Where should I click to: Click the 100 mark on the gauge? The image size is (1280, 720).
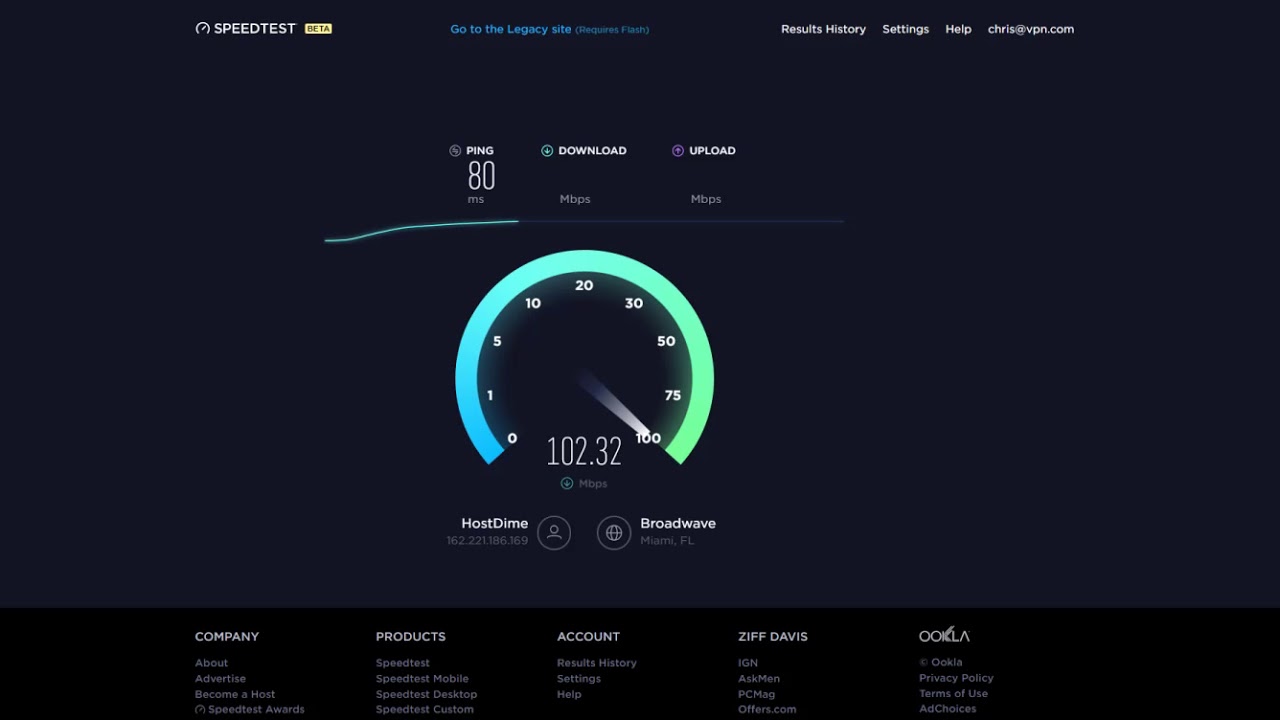[648, 438]
